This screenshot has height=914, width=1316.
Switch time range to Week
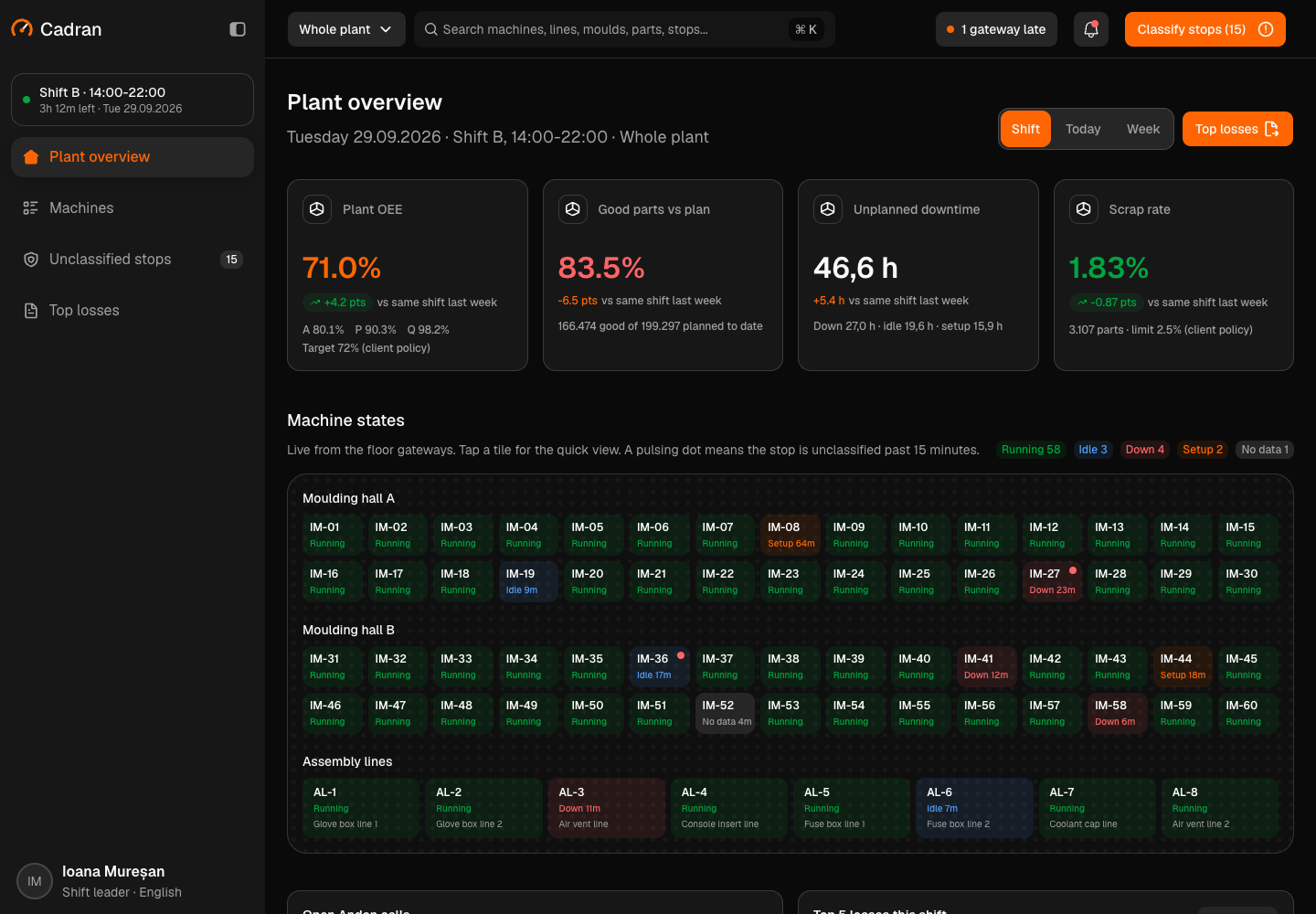click(x=1143, y=129)
